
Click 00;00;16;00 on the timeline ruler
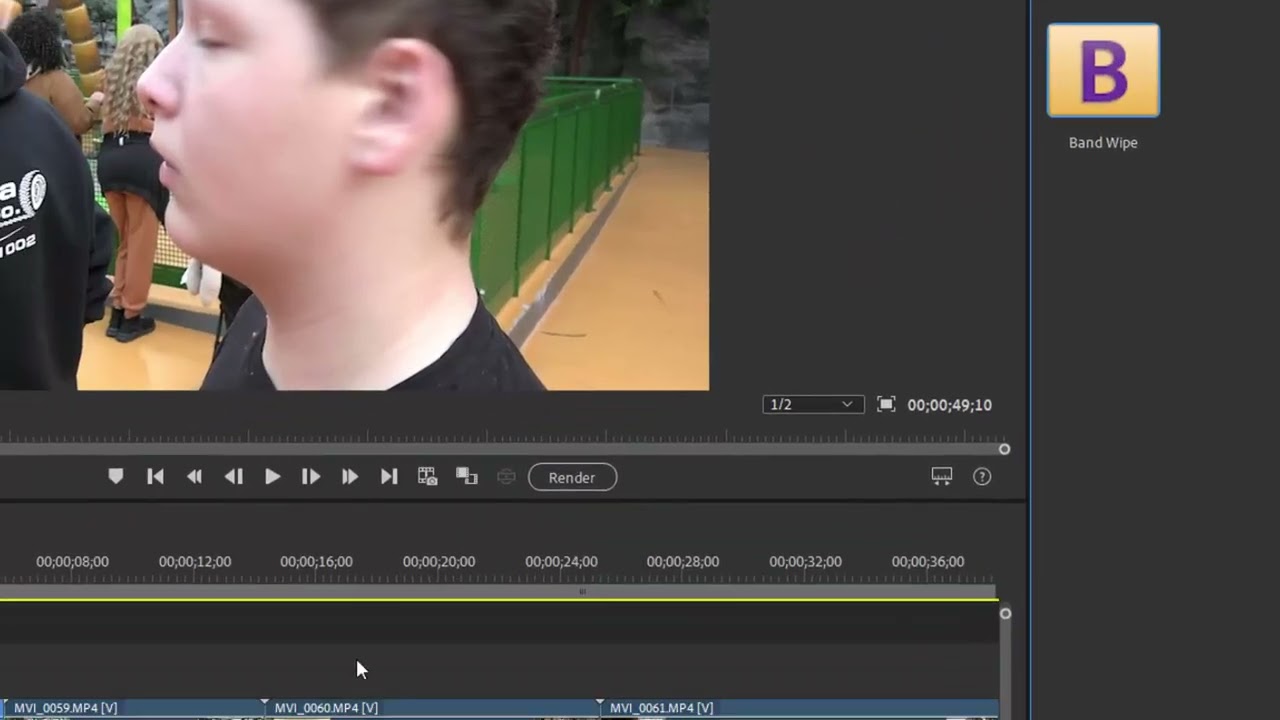(316, 562)
